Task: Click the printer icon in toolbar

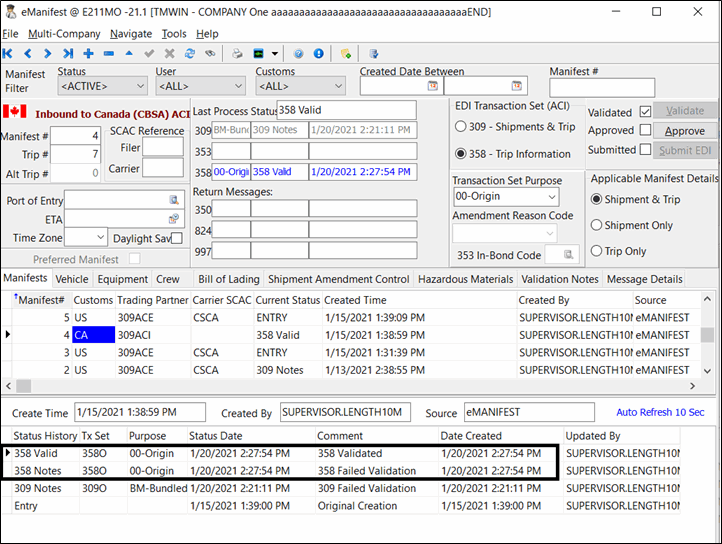Action: 238,53
